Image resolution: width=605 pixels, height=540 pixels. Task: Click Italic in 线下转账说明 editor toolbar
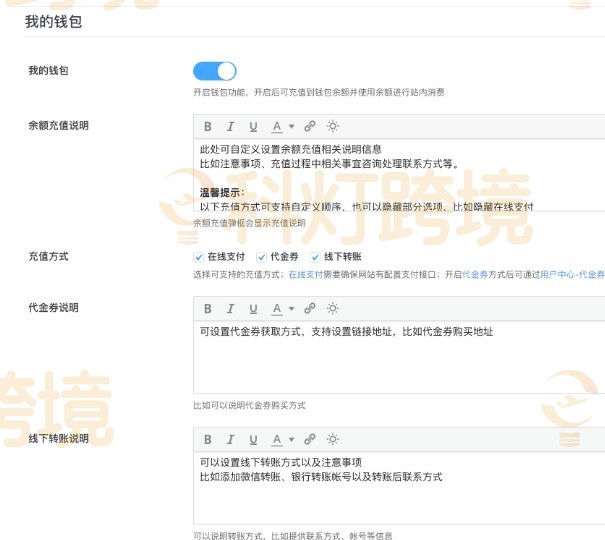coord(230,439)
